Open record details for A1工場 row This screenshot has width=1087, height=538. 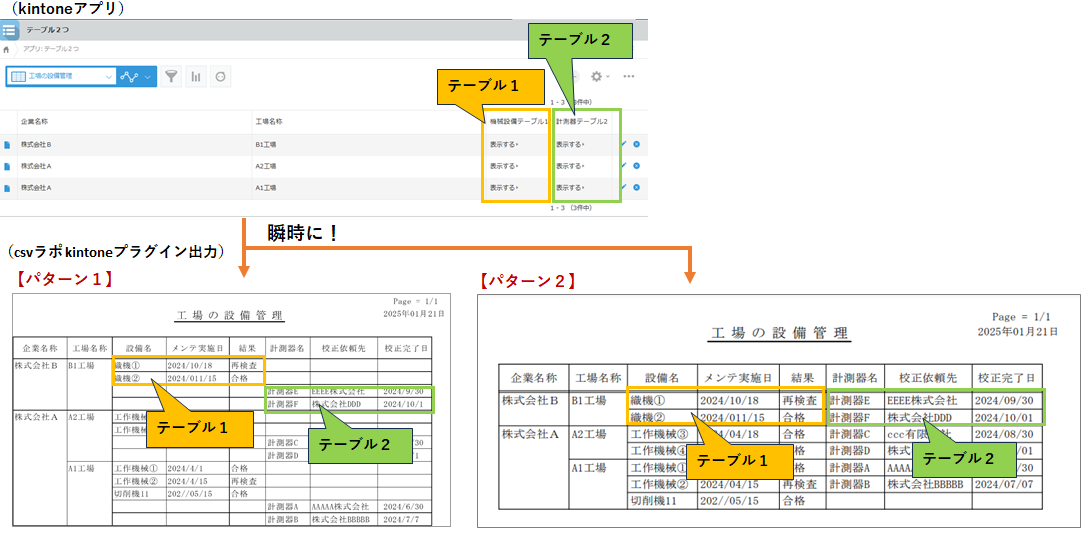8,188
